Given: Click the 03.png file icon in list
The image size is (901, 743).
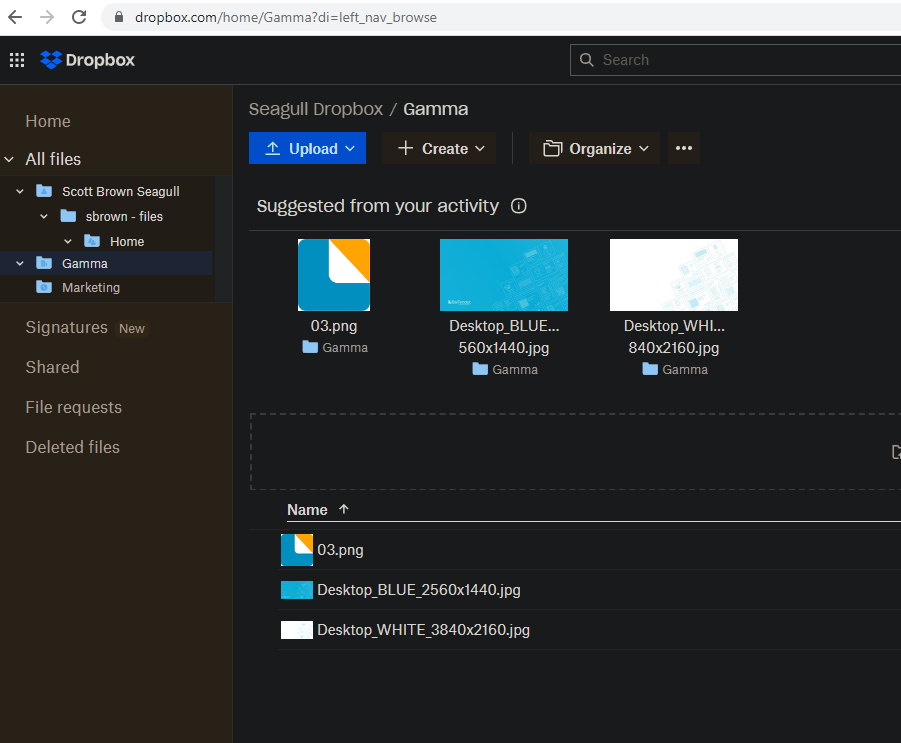Looking at the screenshot, I should click(x=297, y=550).
